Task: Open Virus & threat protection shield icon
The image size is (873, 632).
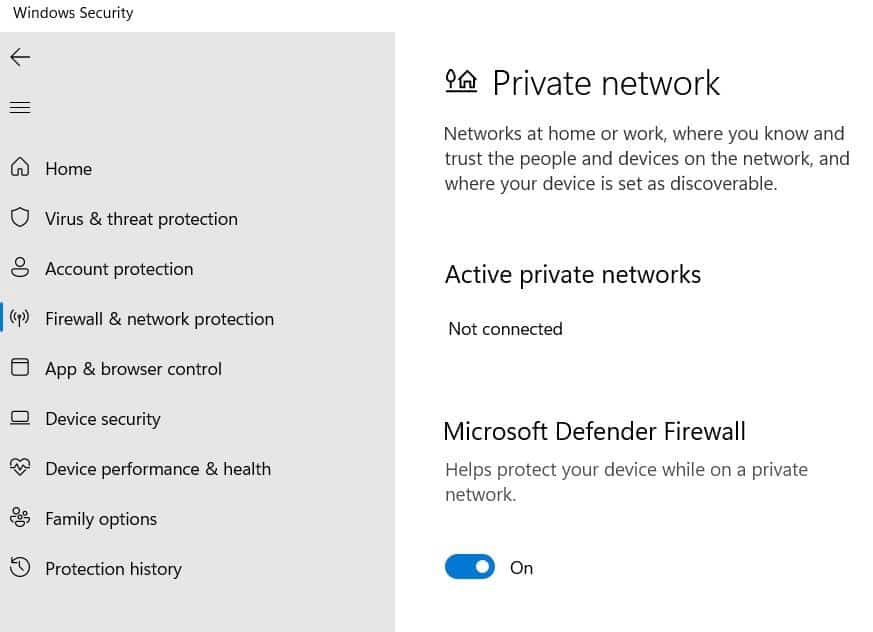Action: pyautogui.click(x=20, y=218)
